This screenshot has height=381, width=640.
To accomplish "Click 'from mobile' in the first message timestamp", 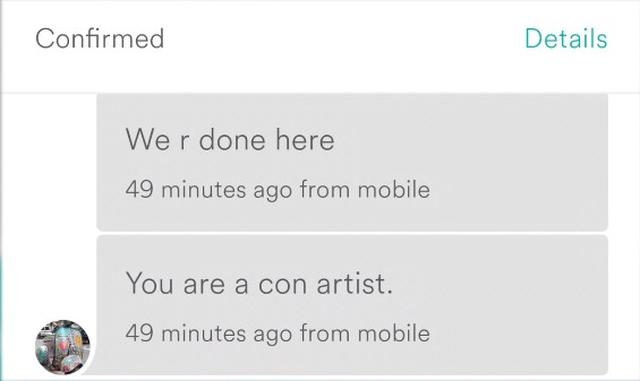I will pos(365,189).
